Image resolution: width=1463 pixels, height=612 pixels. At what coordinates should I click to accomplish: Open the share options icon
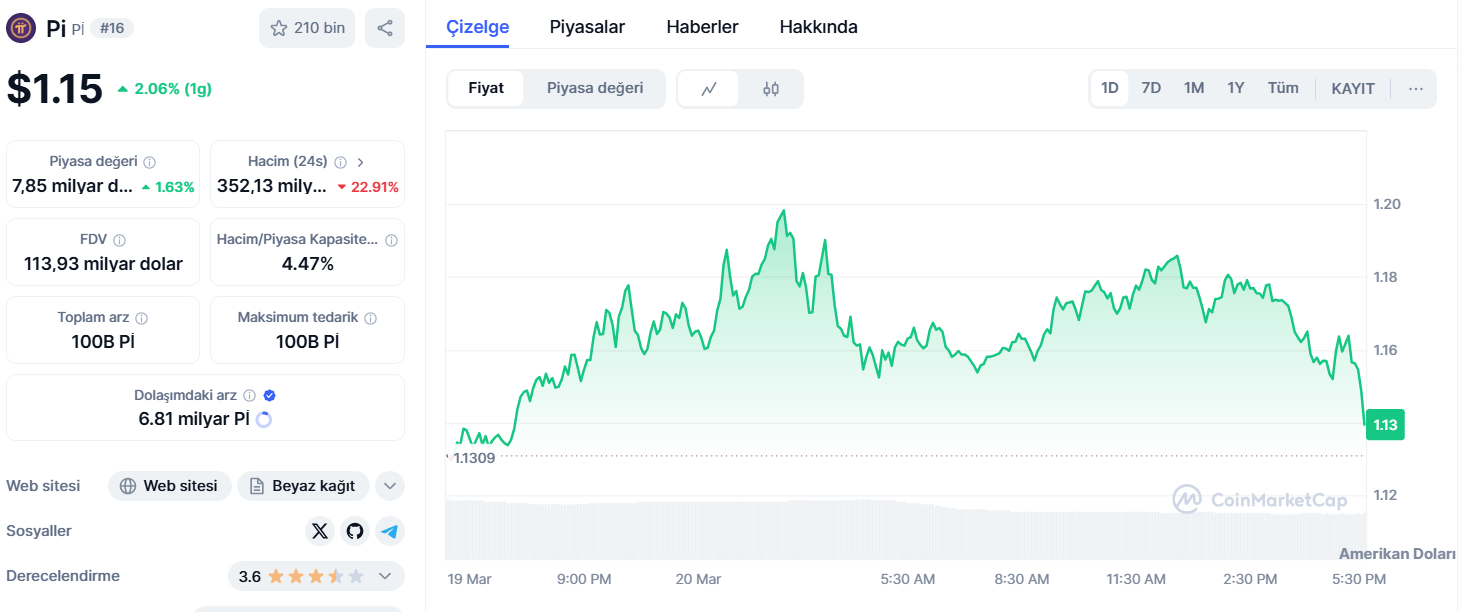coord(385,28)
